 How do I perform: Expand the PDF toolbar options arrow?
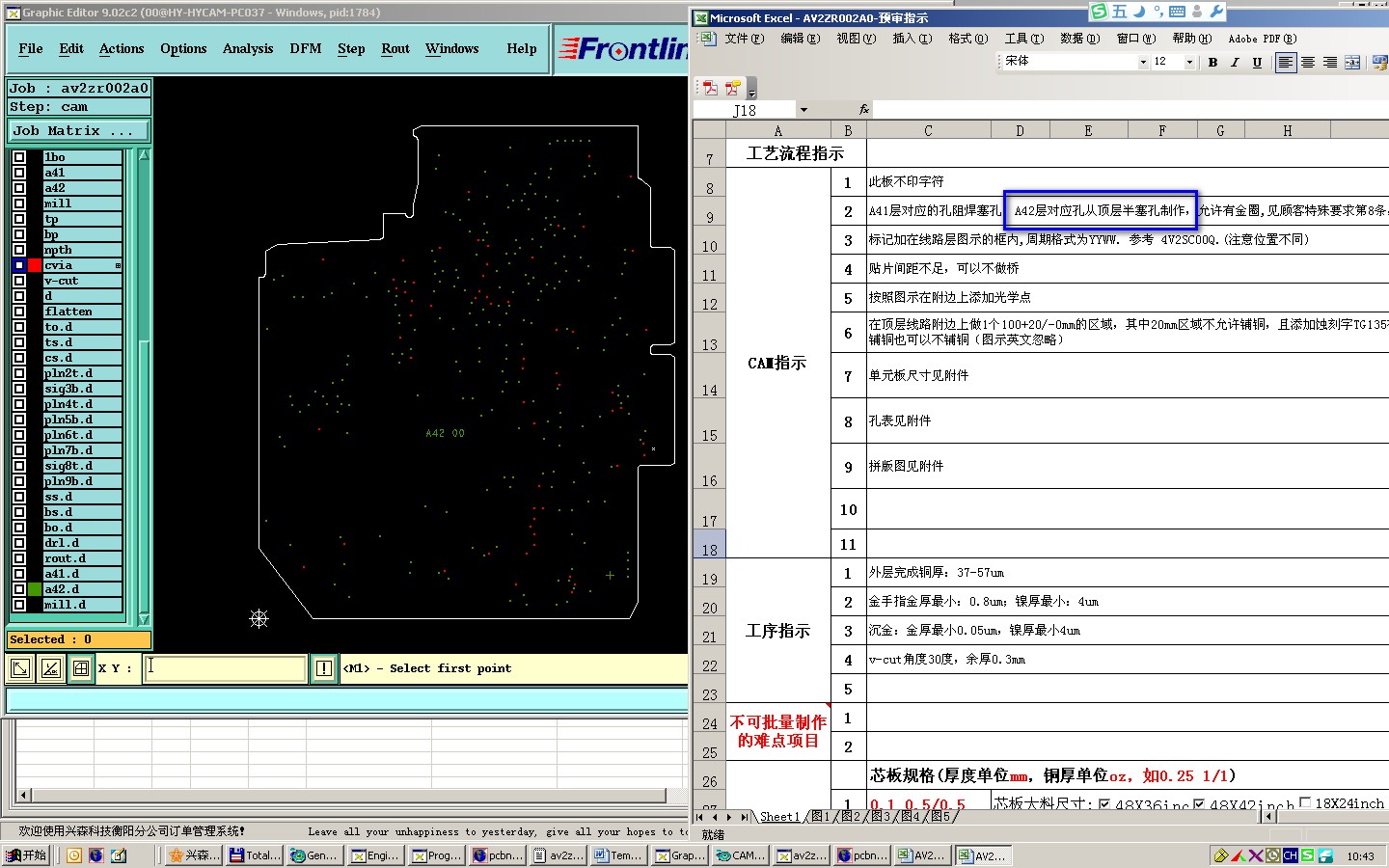click(x=752, y=90)
